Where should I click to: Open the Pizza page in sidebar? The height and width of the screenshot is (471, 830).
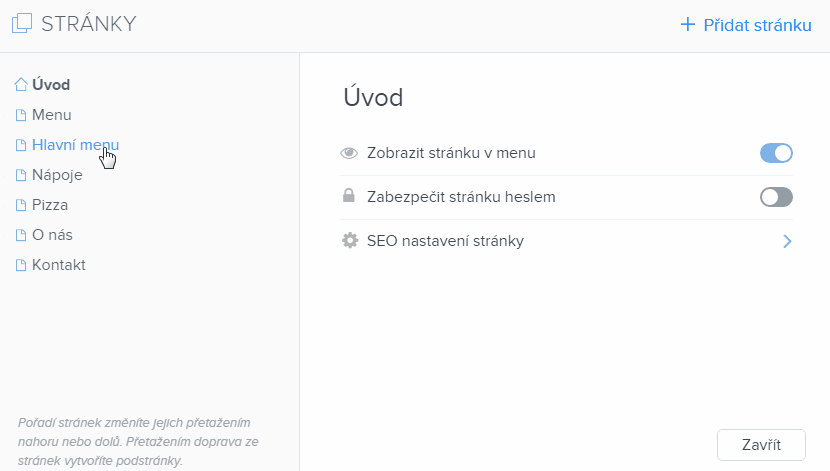point(50,205)
